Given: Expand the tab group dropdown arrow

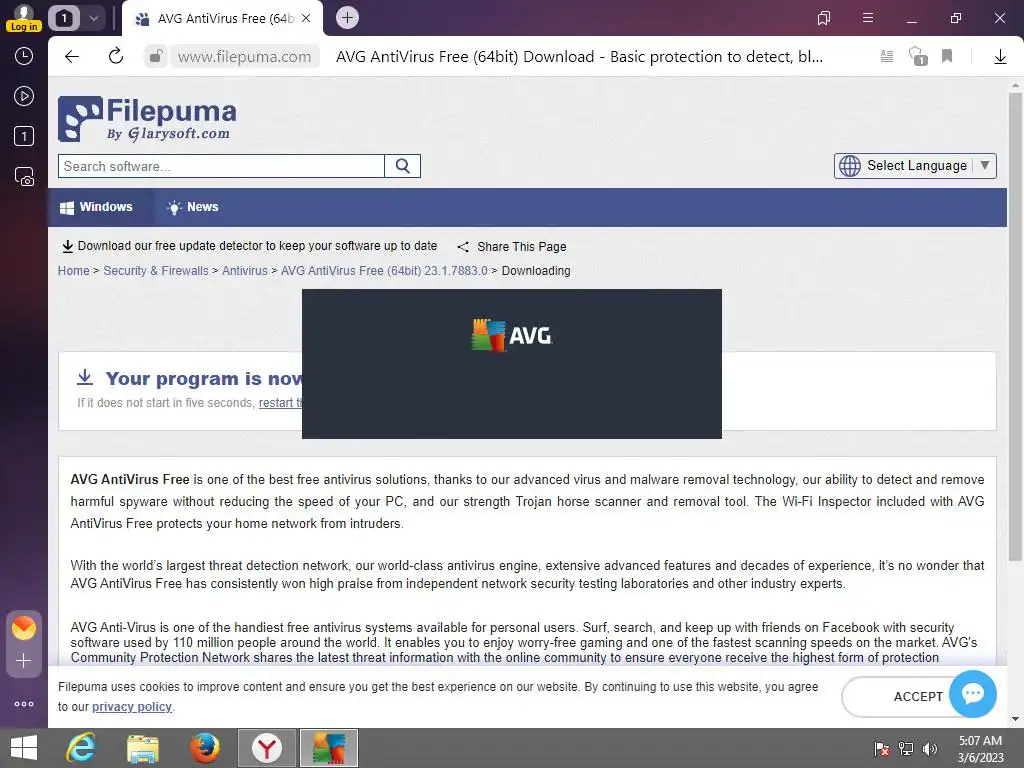Looking at the screenshot, I should 93,18.
